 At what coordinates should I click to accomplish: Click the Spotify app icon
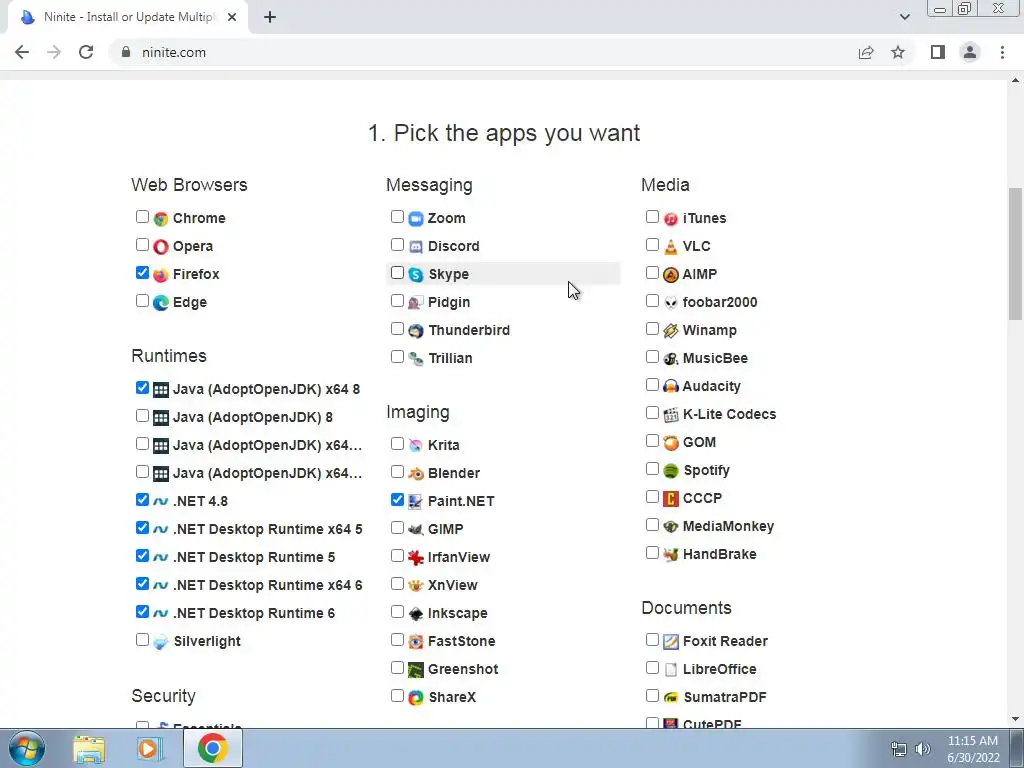pos(671,471)
